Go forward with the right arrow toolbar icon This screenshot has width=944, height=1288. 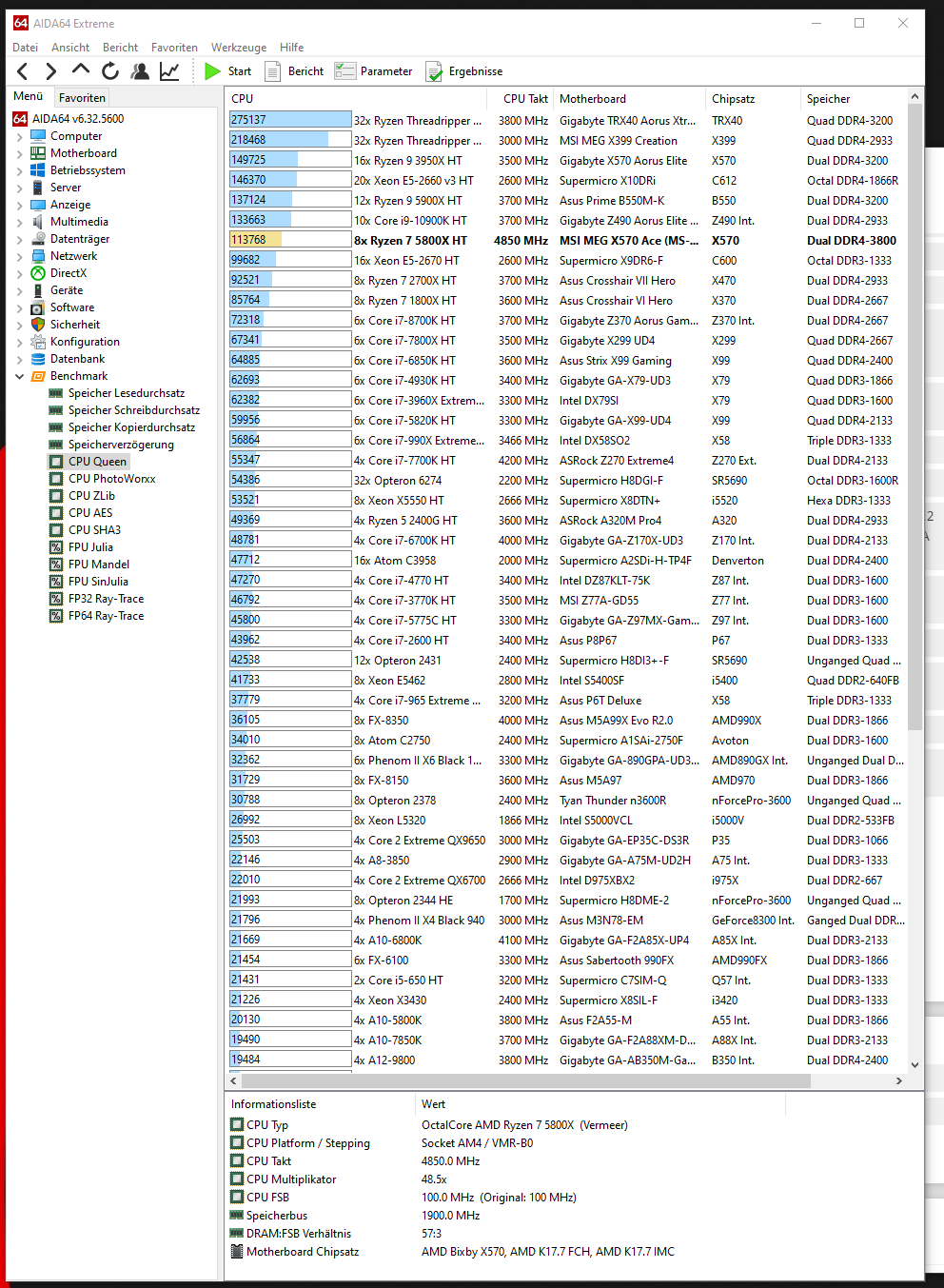point(51,71)
